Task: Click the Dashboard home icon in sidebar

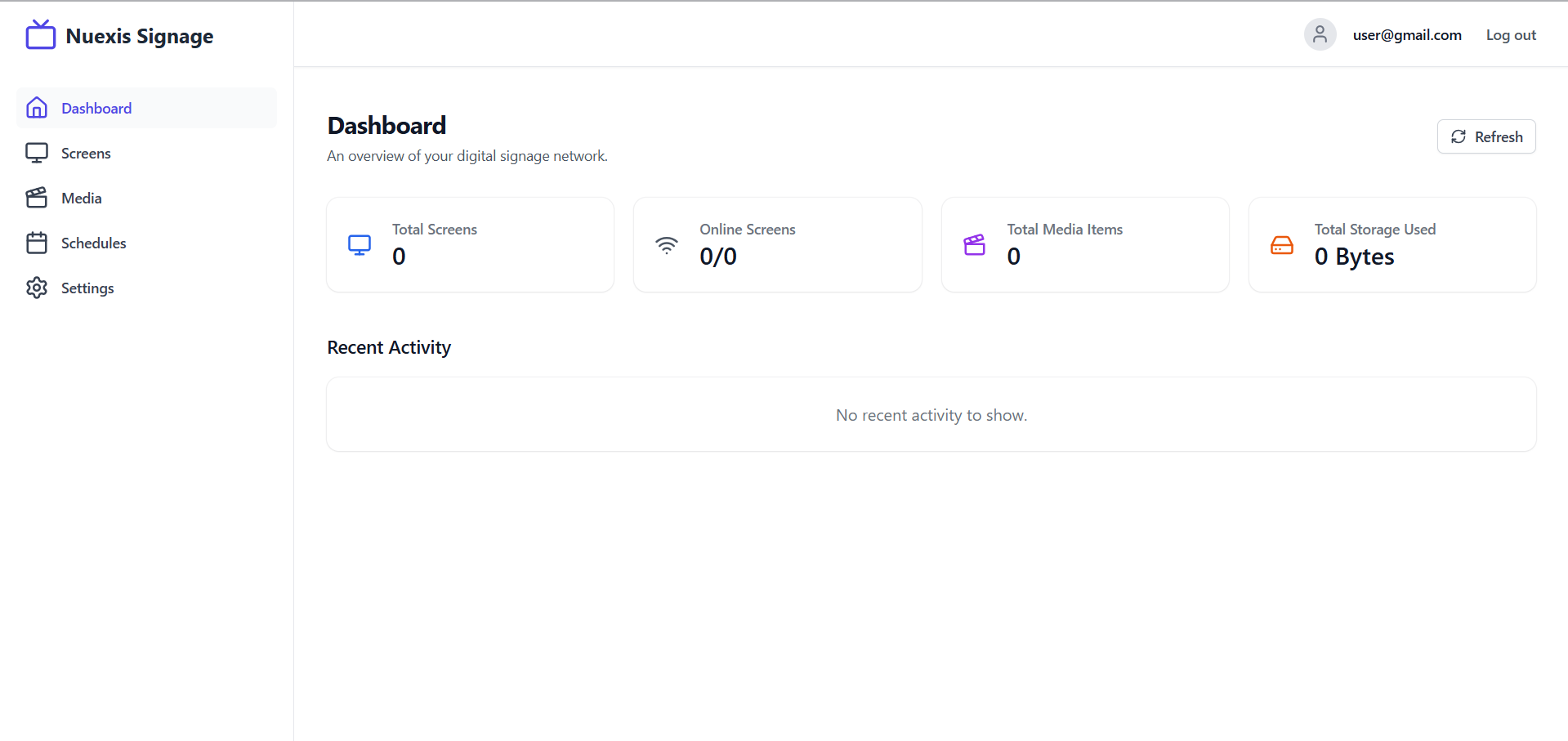Action: [x=37, y=108]
